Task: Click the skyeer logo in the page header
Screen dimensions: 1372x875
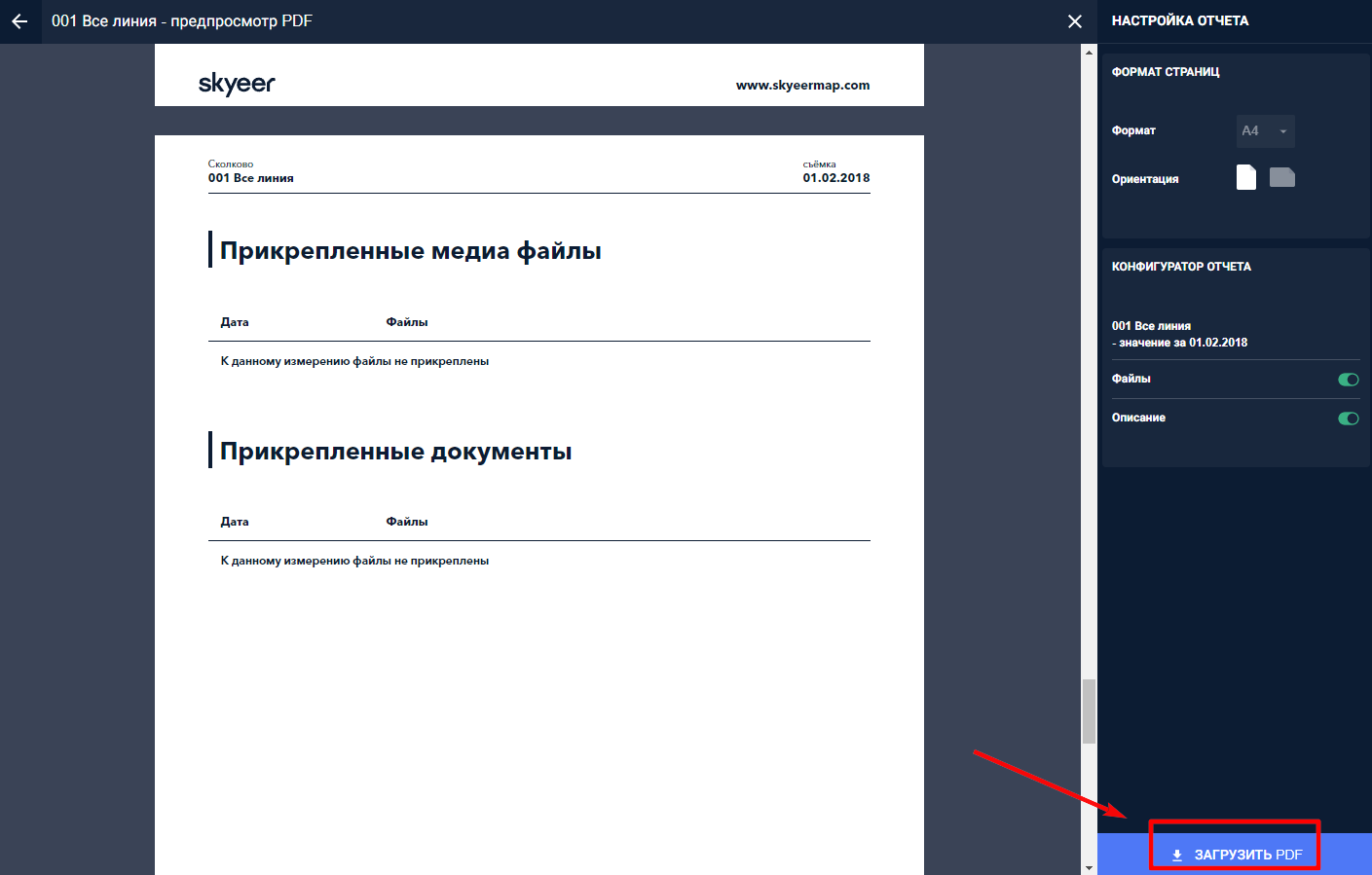Action: 237,84
